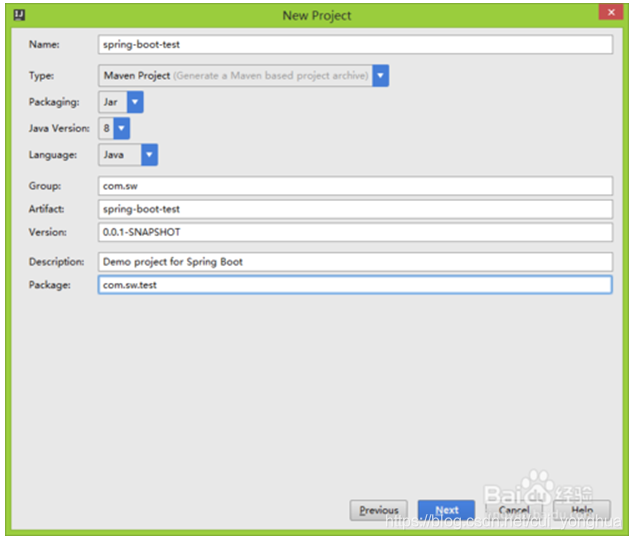Open the Java Version dropdown set to 8
632x540 pixels.
pyautogui.click(x=114, y=128)
